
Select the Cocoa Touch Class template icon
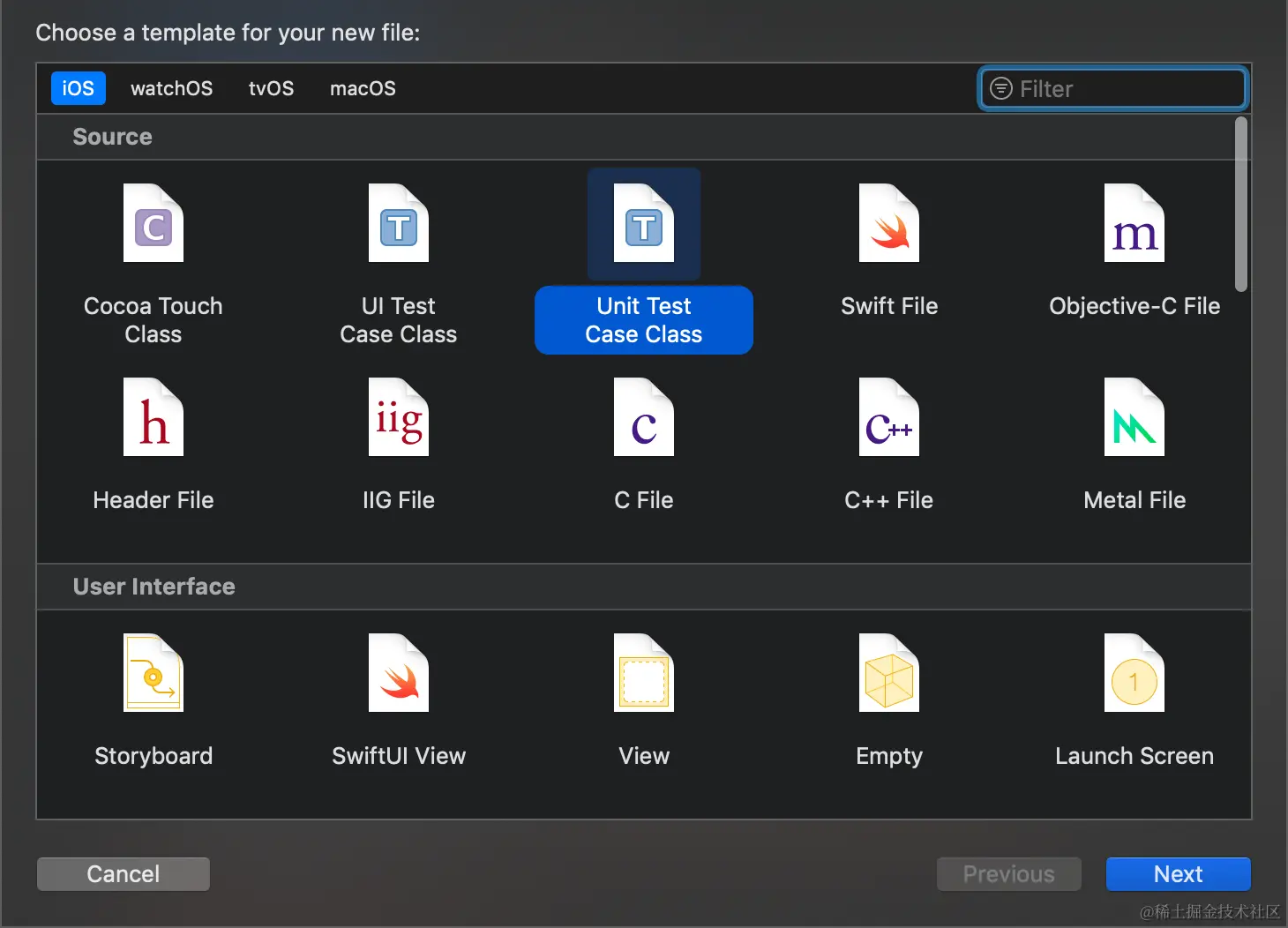tap(154, 223)
